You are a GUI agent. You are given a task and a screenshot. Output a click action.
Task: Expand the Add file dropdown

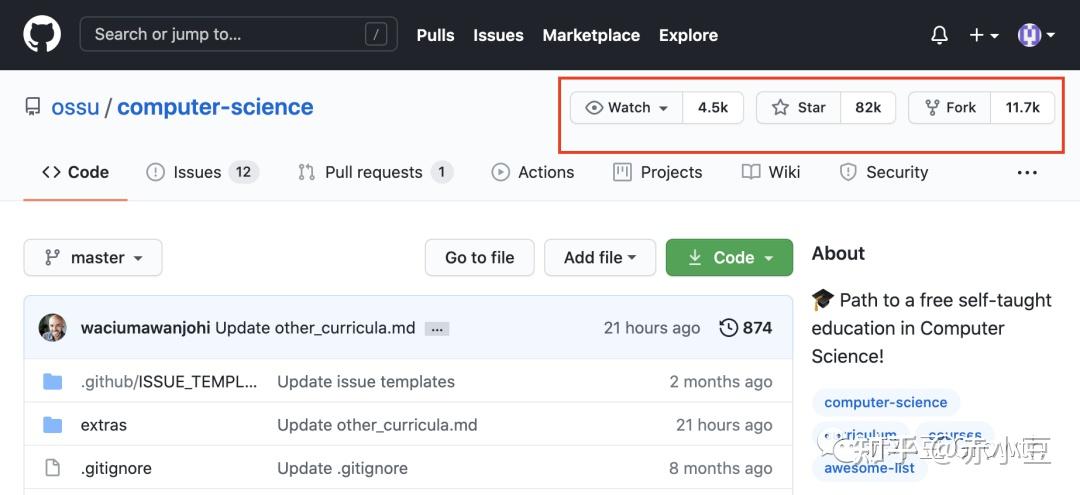pyautogui.click(x=600, y=257)
